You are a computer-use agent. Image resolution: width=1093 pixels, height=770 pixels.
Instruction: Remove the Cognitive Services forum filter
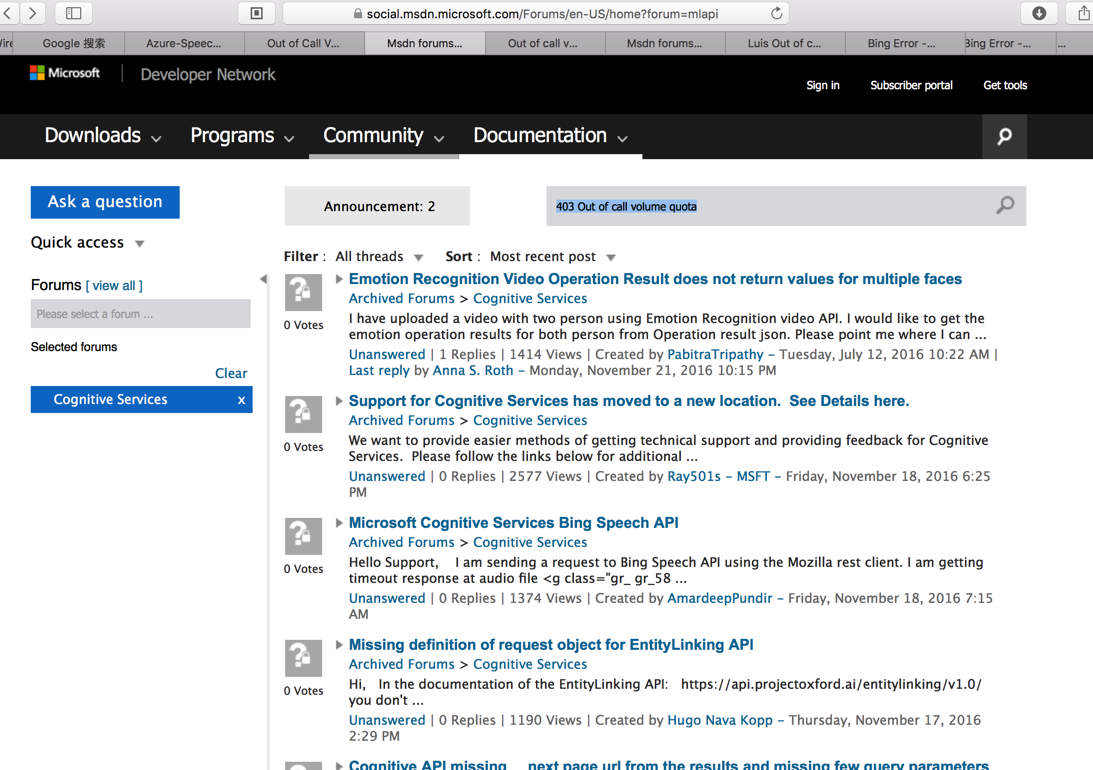coord(241,400)
